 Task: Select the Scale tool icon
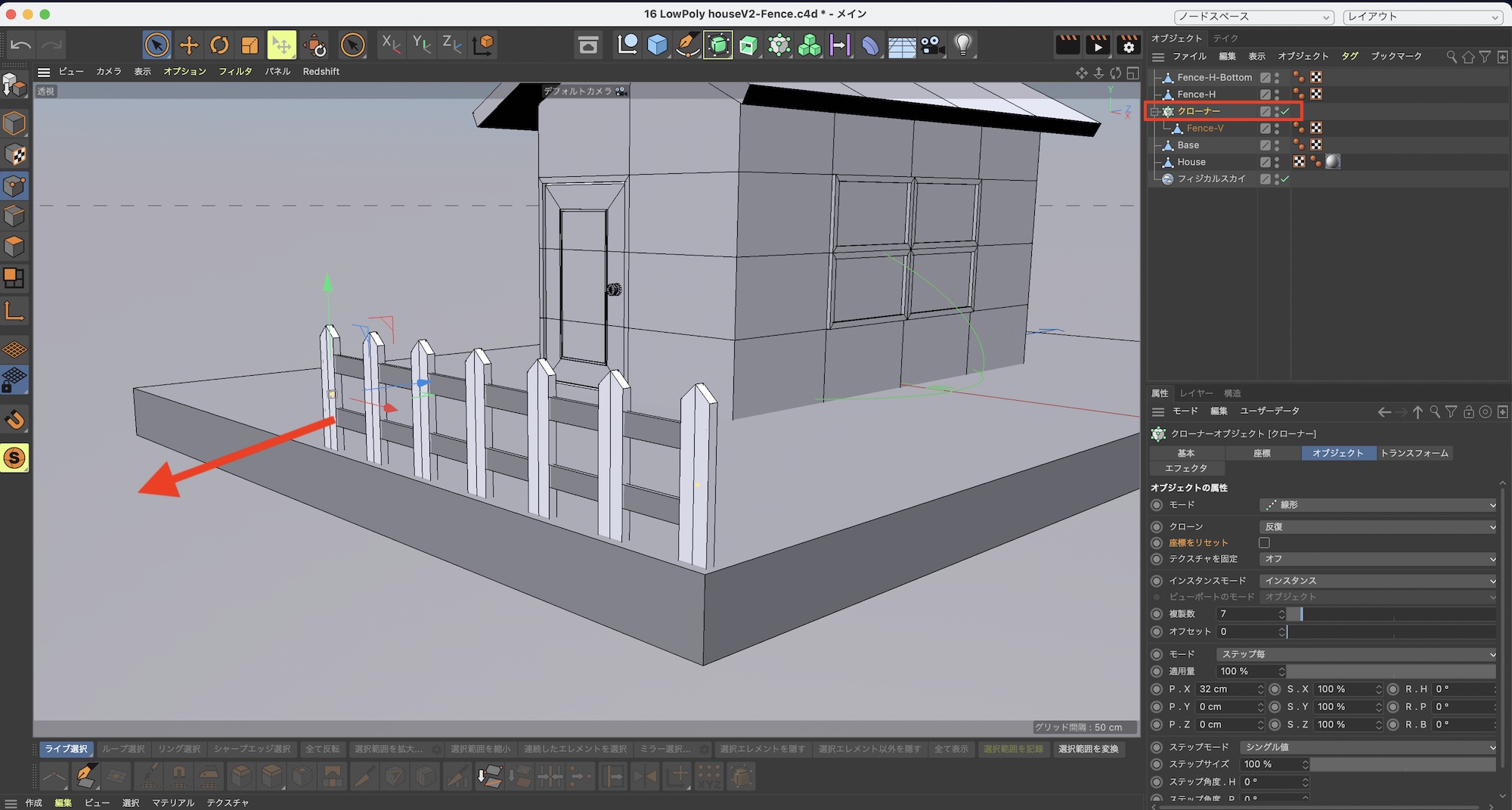[249, 45]
